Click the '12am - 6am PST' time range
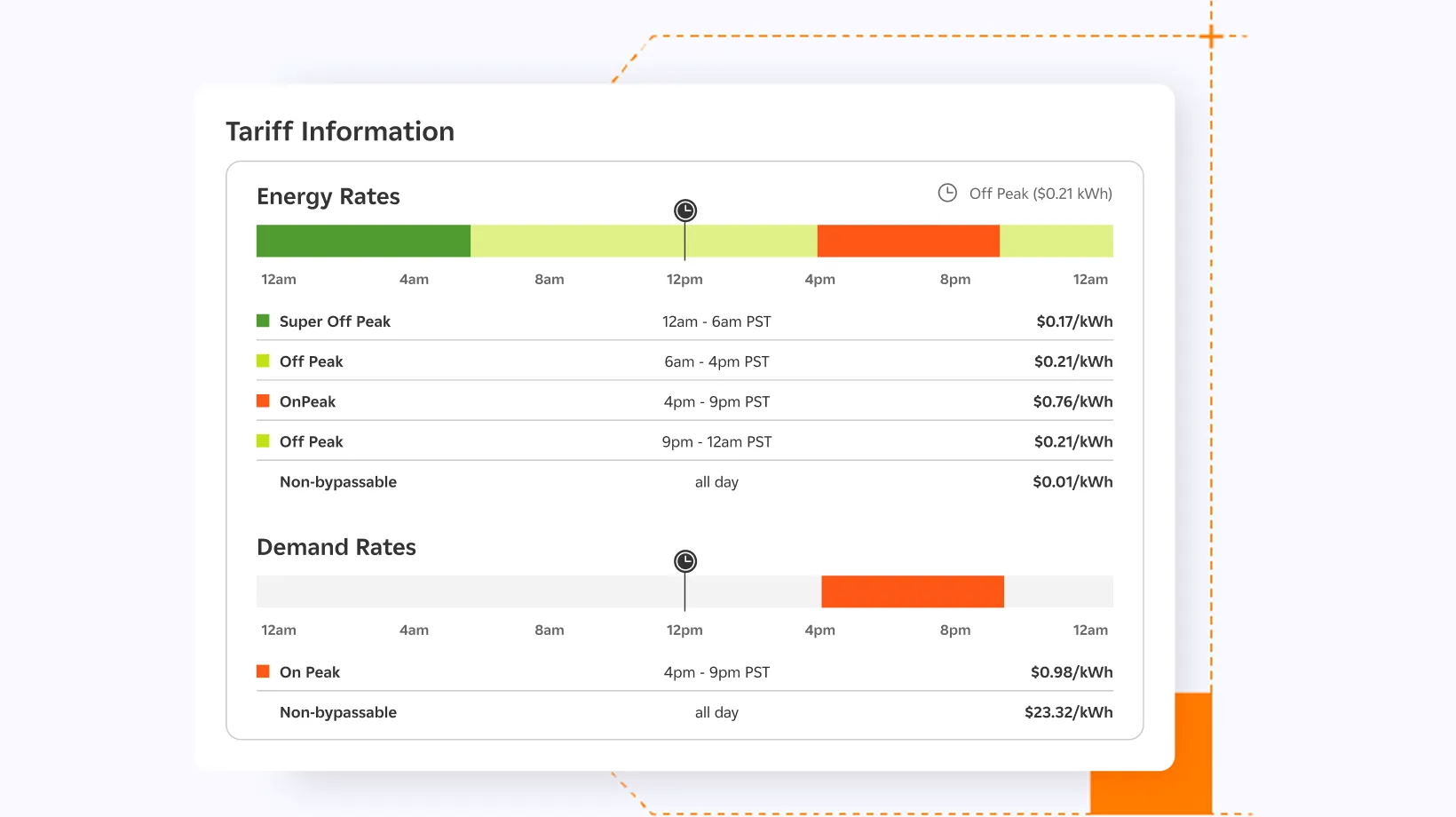The image size is (1456, 817). click(716, 321)
